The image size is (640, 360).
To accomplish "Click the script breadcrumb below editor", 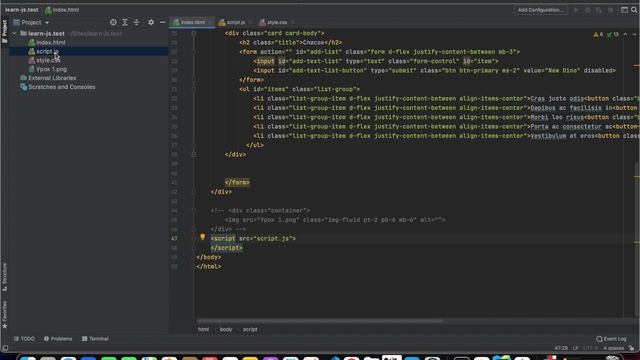I will [250, 329].
